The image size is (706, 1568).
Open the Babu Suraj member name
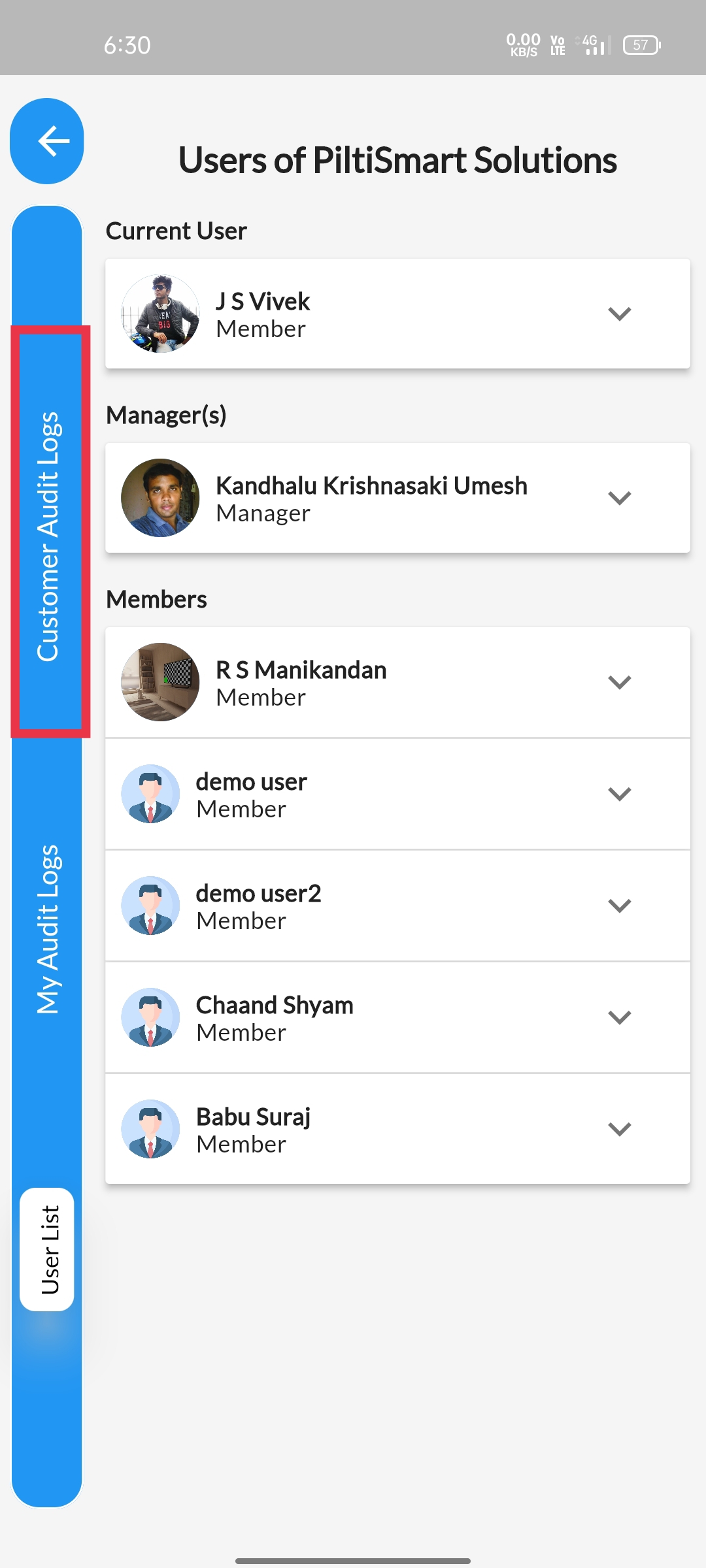tap(253, 1117)
